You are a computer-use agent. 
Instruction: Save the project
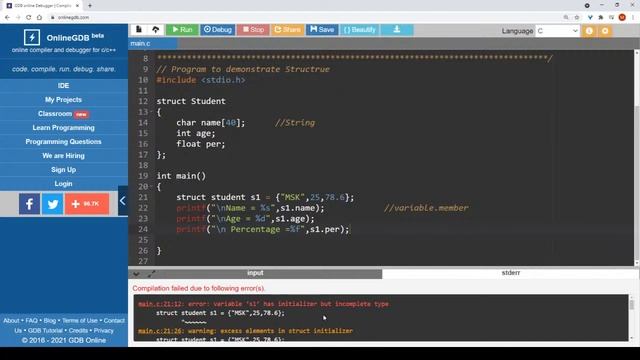(x=322, y=29)
